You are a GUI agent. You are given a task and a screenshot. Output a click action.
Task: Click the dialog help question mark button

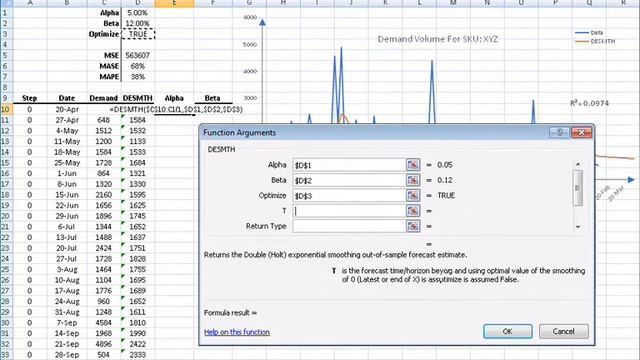[x=560, y=132]
